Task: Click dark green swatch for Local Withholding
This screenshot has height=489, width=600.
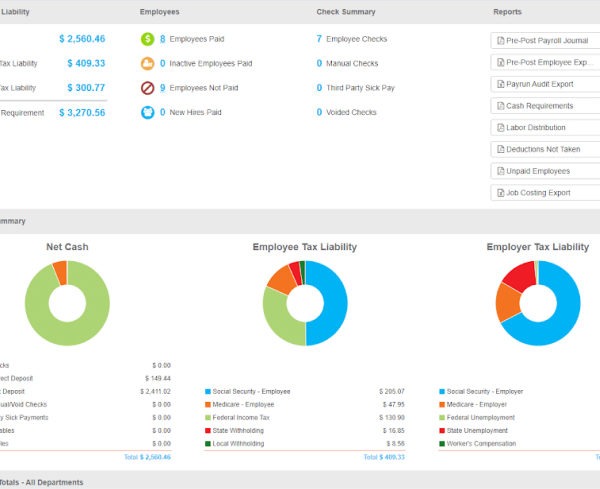Action: [x=208, y=444]
